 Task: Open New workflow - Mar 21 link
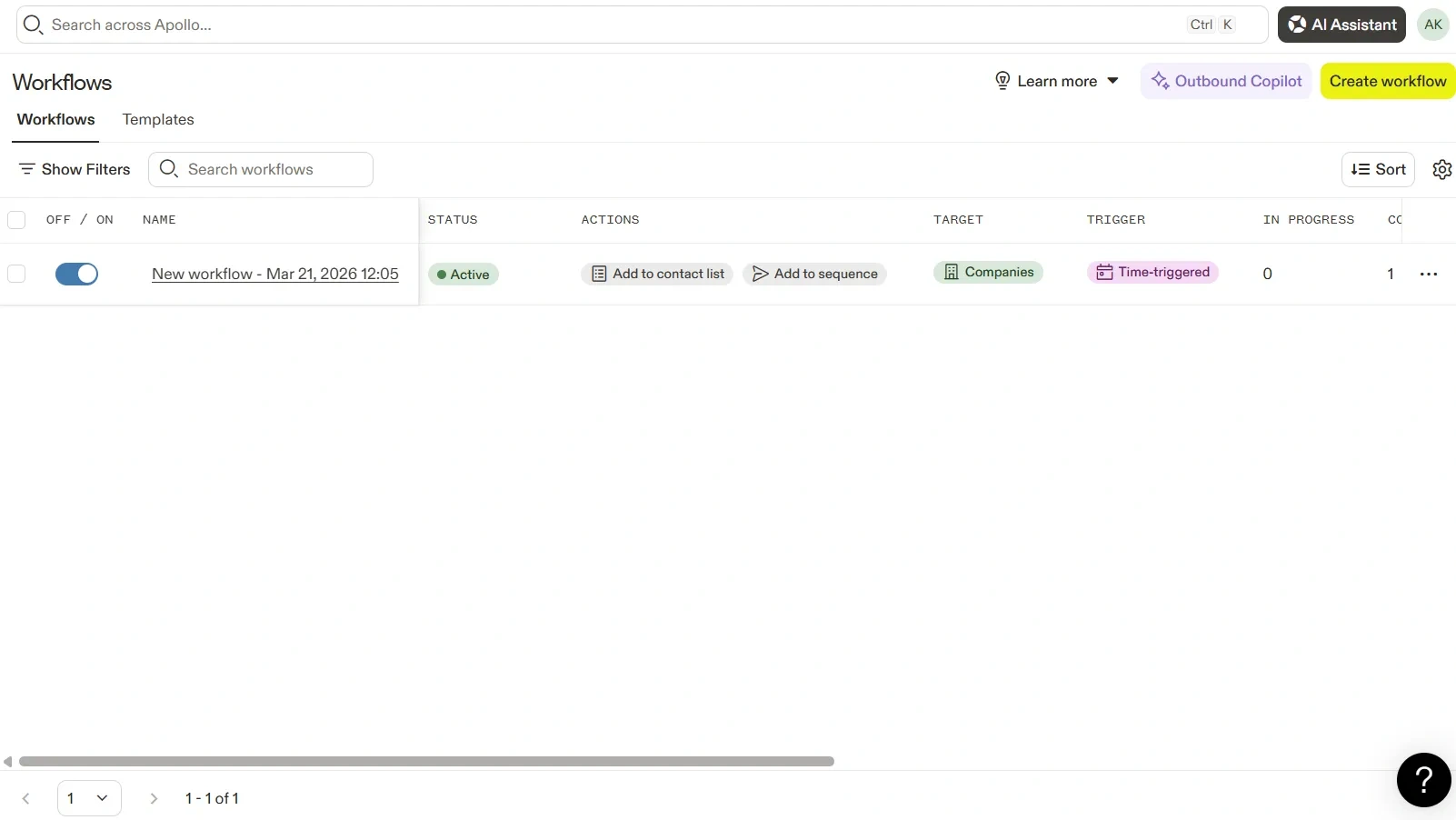point(274,274)
